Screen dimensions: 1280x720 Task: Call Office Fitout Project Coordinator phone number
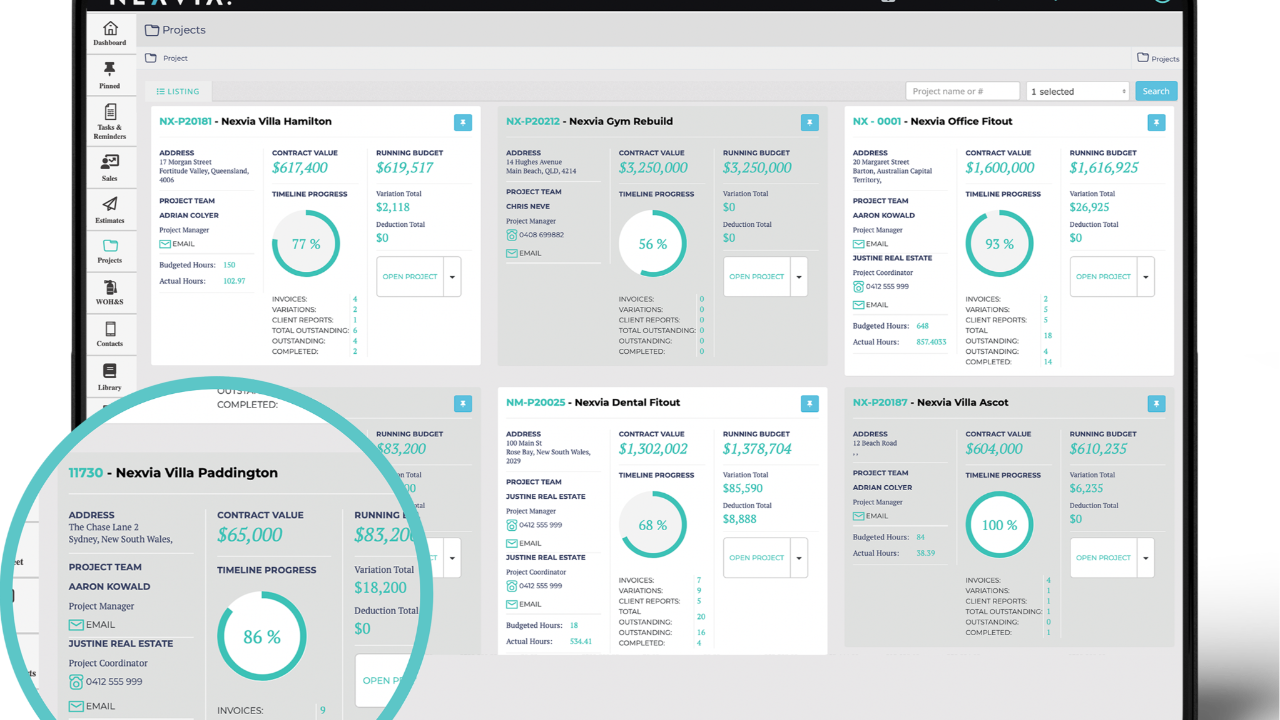click(x=882, y=286)
